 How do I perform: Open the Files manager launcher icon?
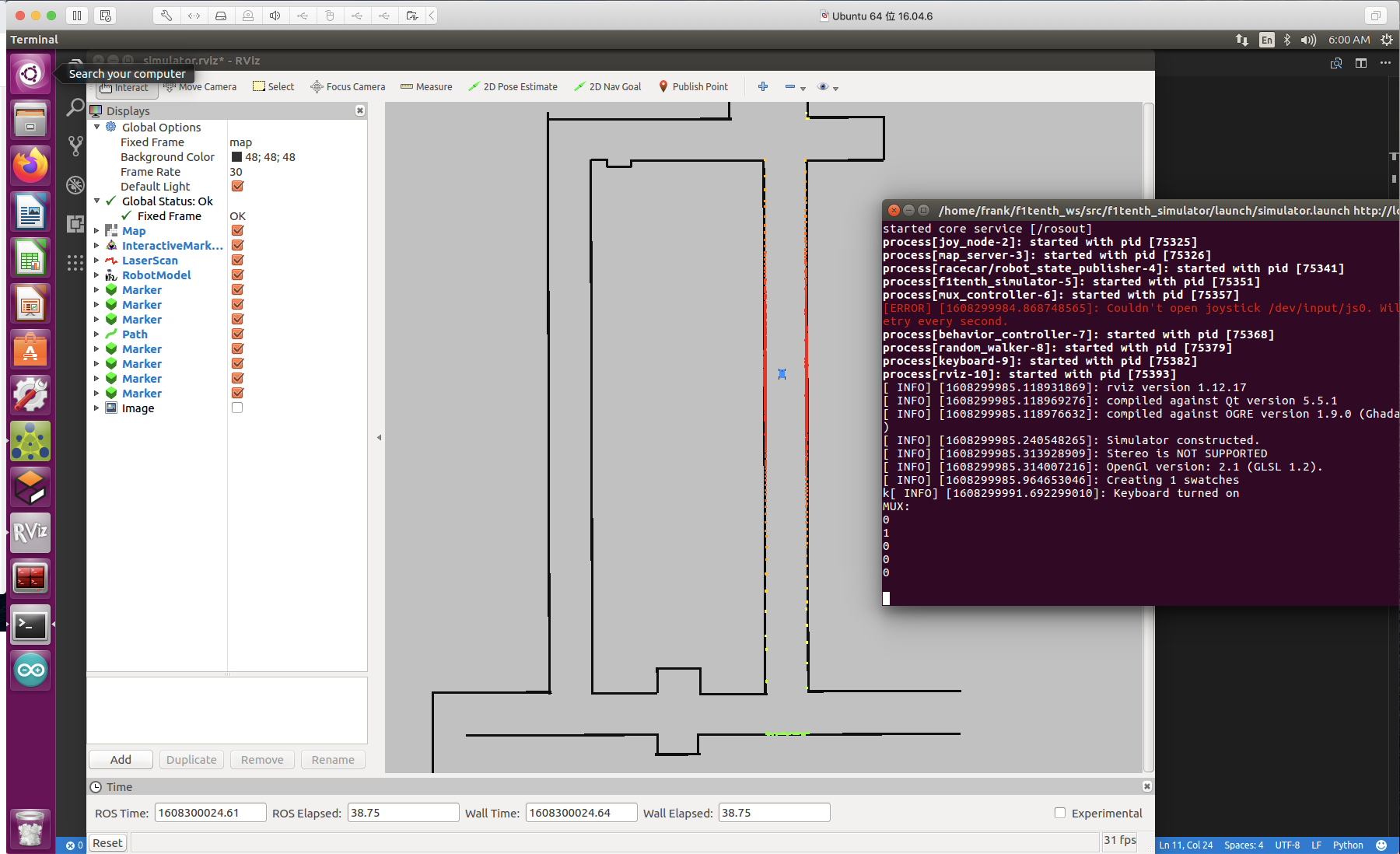tap(30, 120)
